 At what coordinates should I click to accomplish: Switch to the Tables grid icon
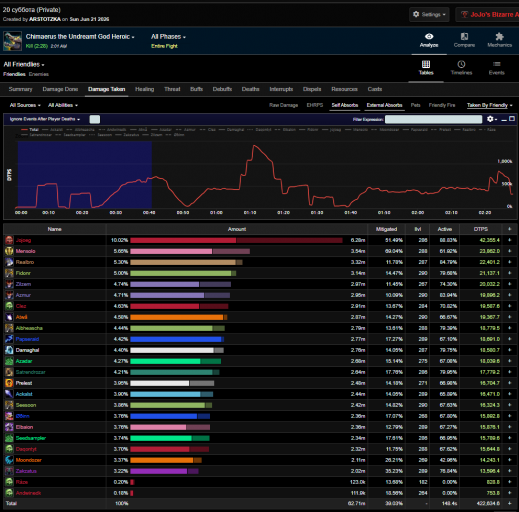[426, 64]
